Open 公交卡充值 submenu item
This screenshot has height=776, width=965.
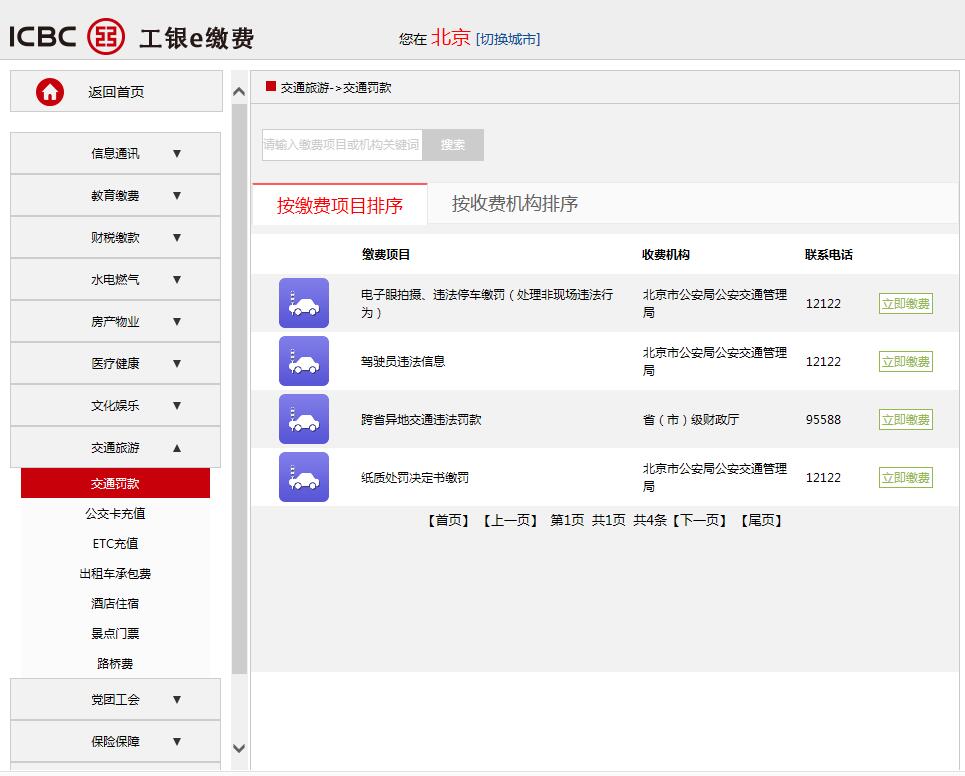[116, 513]
